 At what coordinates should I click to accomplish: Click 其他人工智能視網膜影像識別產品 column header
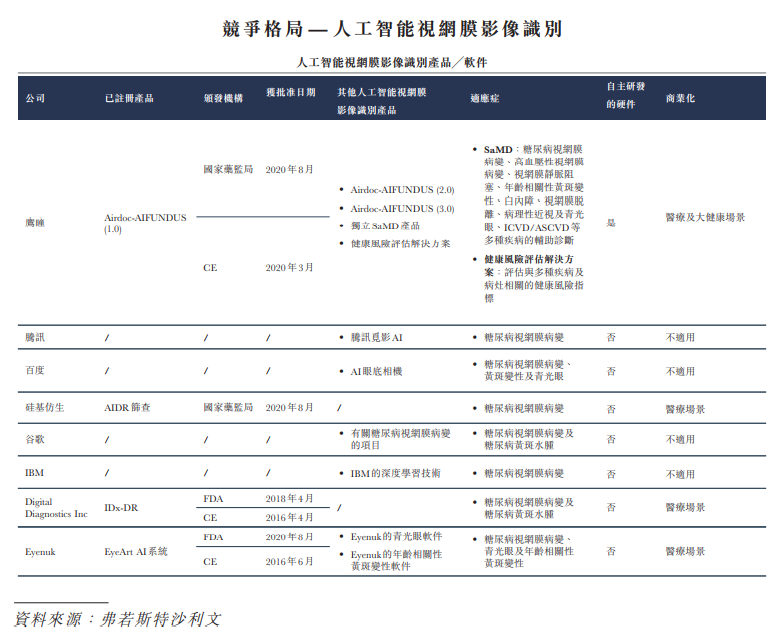382,101
